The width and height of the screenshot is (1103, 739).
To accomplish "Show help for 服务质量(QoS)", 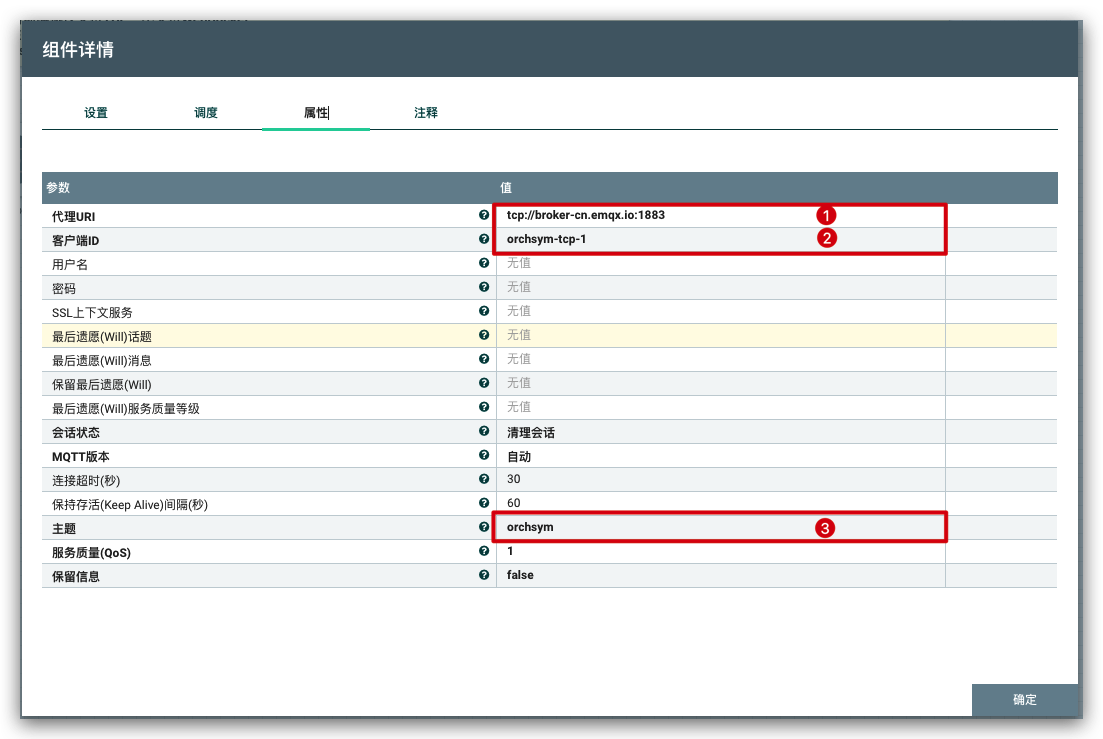I will coord(484,552).
